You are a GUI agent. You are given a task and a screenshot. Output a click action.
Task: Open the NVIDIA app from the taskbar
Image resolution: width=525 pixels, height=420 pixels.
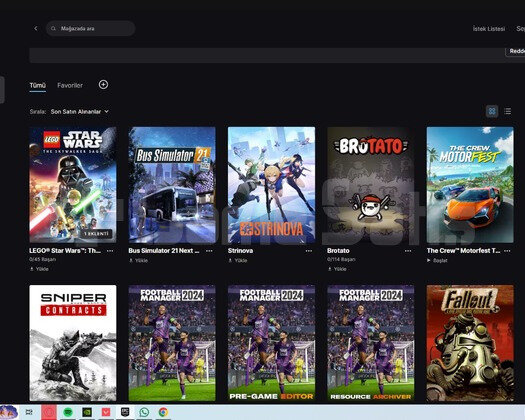[x=87, y=412]
